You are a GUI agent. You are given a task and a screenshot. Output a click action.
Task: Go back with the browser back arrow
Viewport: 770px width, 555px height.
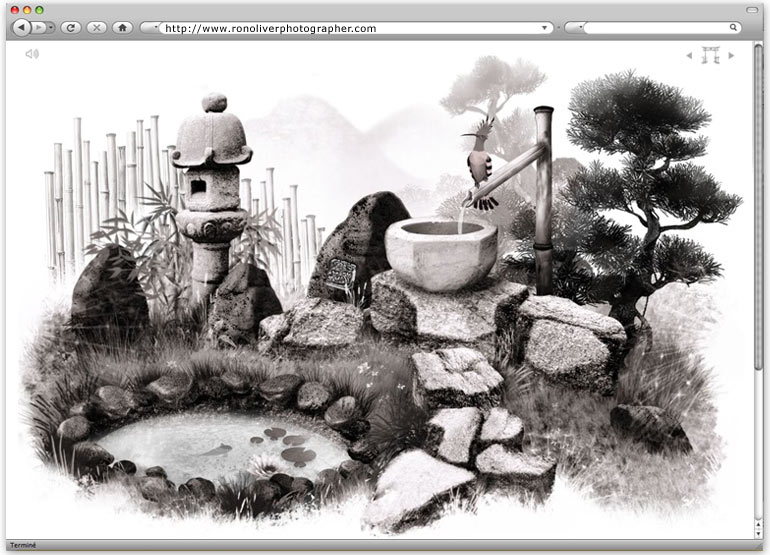[21, 28]
